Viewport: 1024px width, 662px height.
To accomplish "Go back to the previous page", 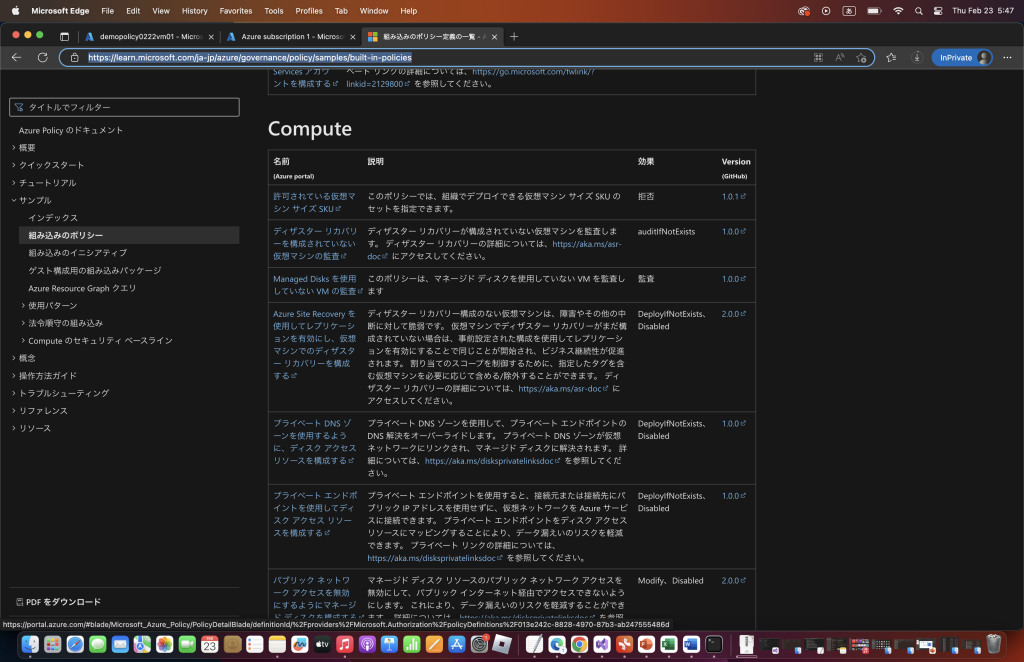I will pyautogui.click(x=16, y=57).
